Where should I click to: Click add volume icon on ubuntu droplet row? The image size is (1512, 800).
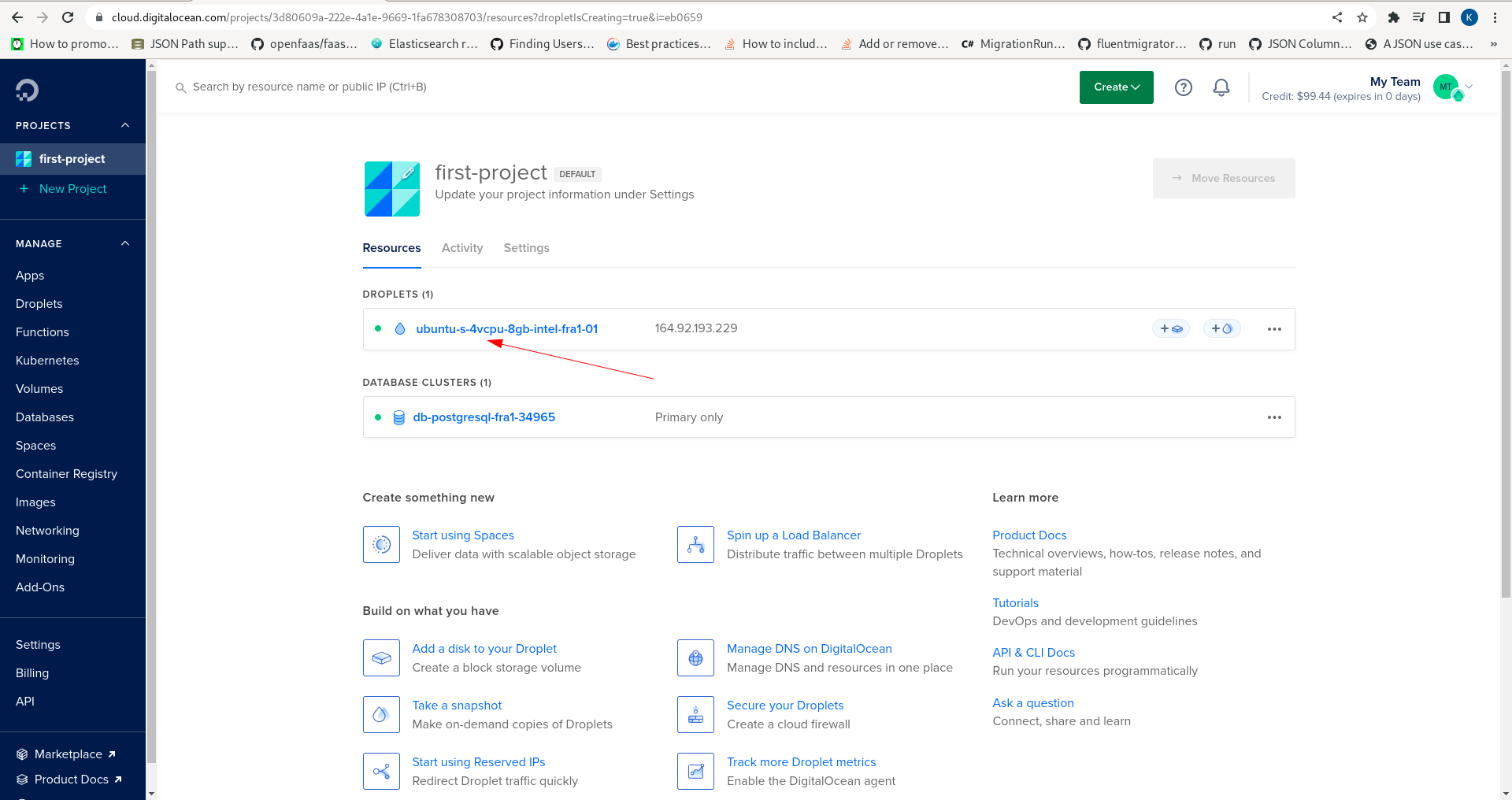pyautogui.click(x=1171, y=328)
